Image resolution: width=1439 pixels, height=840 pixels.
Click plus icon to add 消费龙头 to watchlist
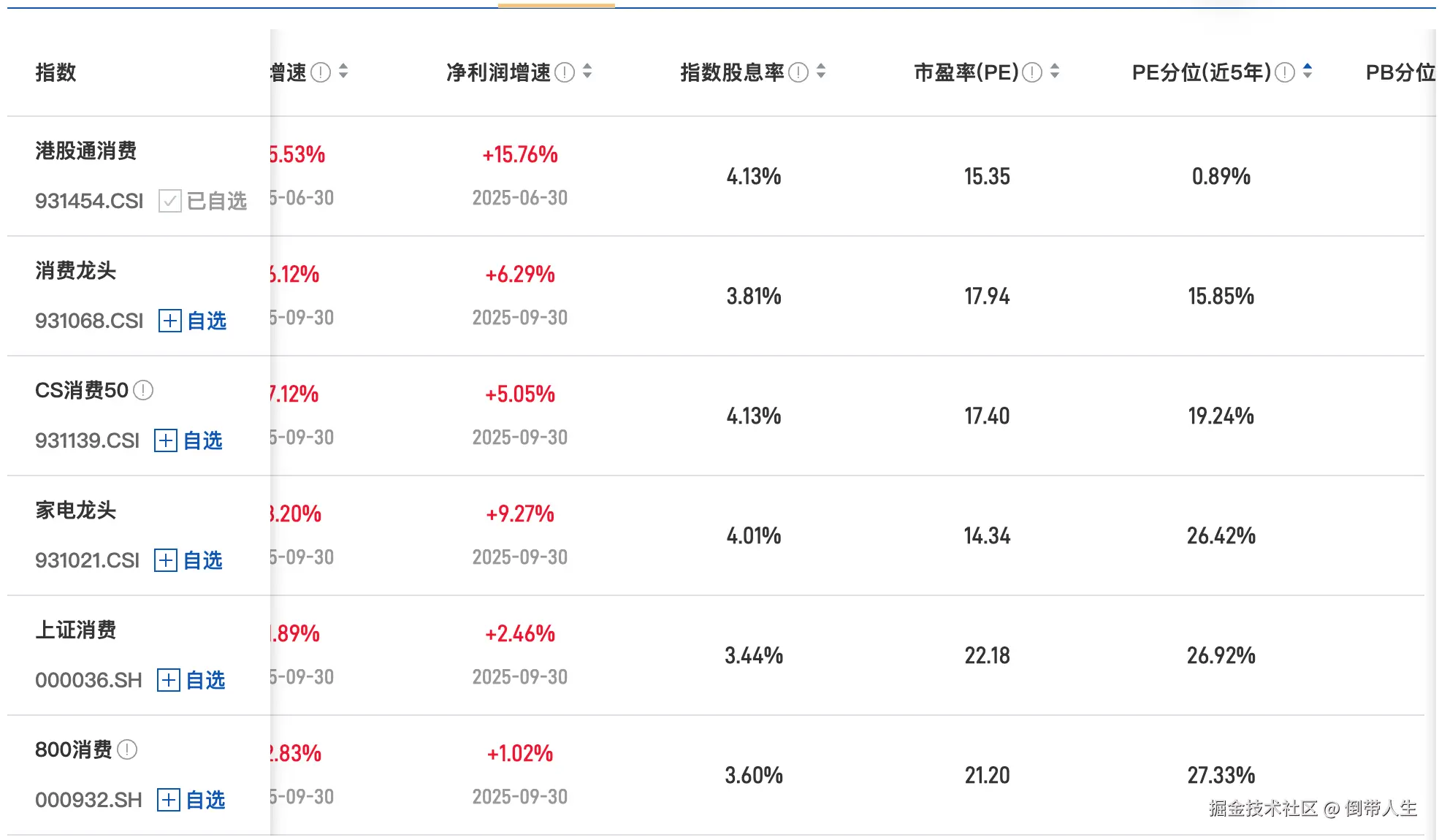click(x=169, y=321)
